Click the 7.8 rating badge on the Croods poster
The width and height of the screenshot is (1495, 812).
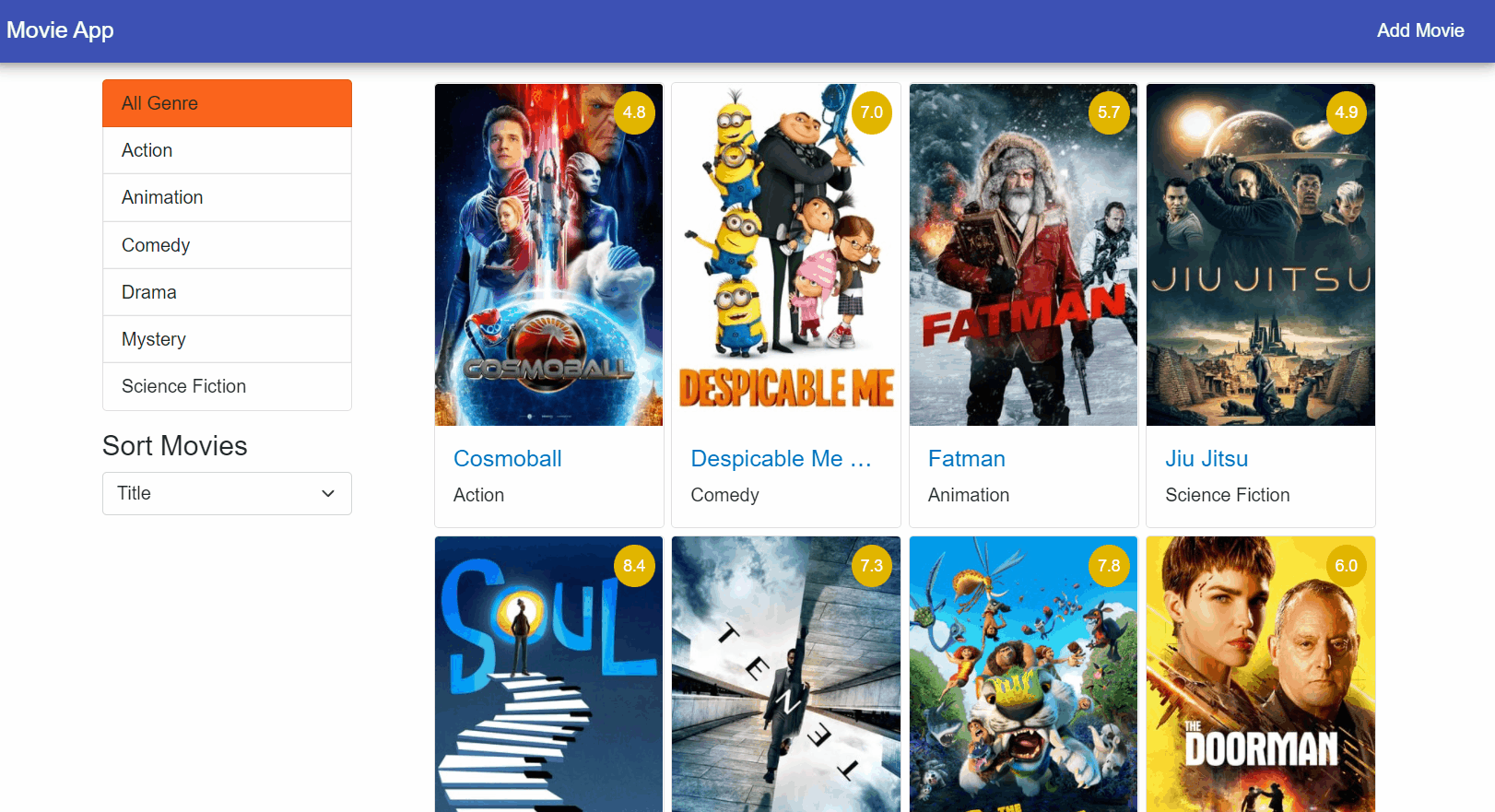click(x=1109, y=566)
